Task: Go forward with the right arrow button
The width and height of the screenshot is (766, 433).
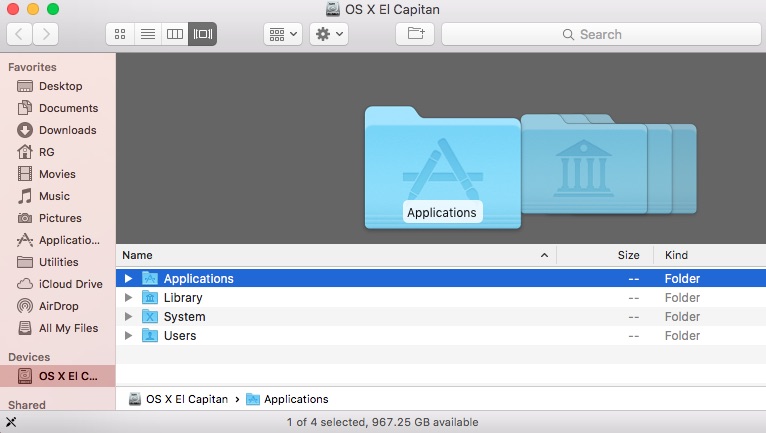Action: click(x=46, y=34)
